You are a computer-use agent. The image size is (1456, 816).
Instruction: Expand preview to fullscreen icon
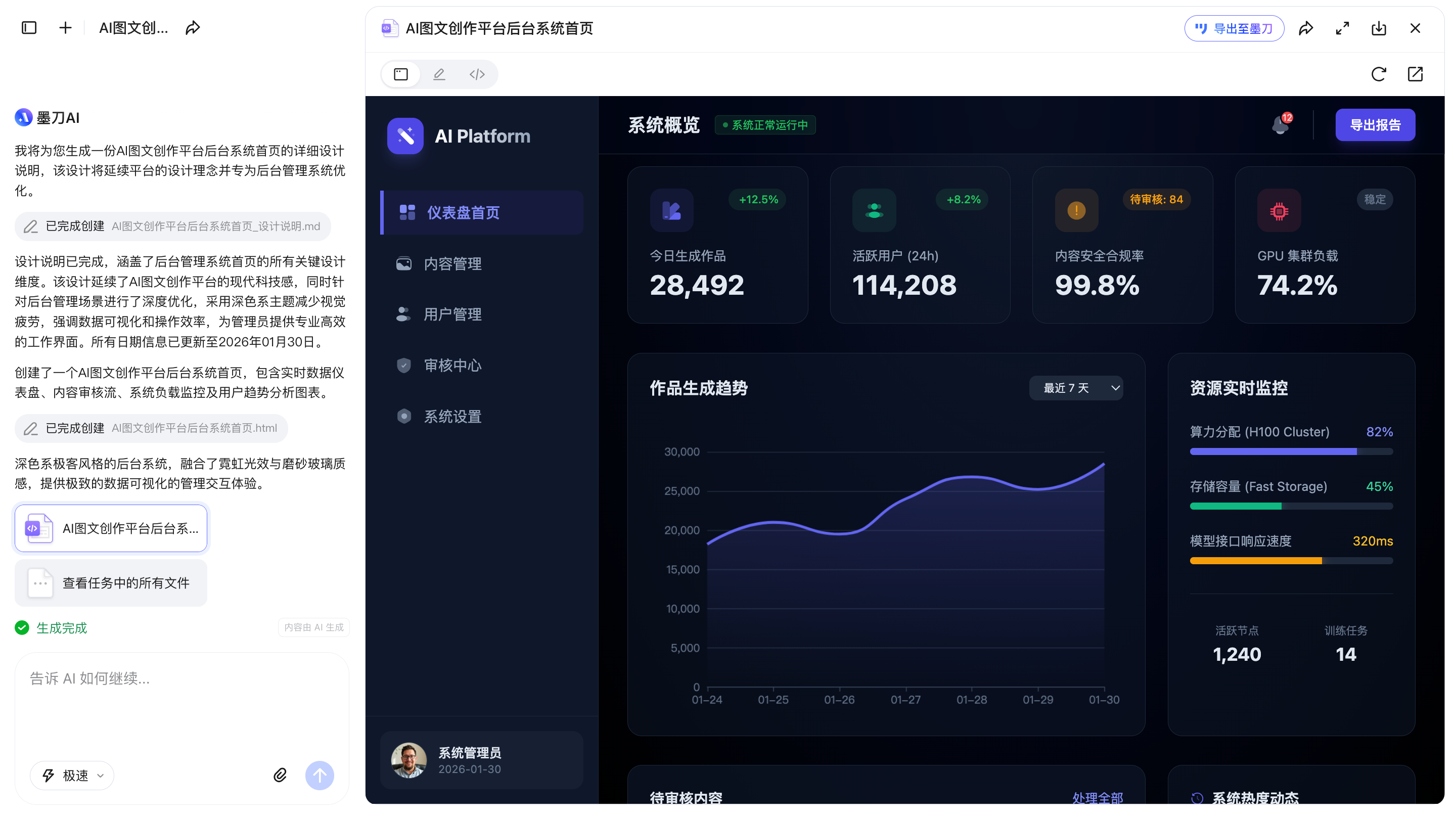click(1342, 28)
